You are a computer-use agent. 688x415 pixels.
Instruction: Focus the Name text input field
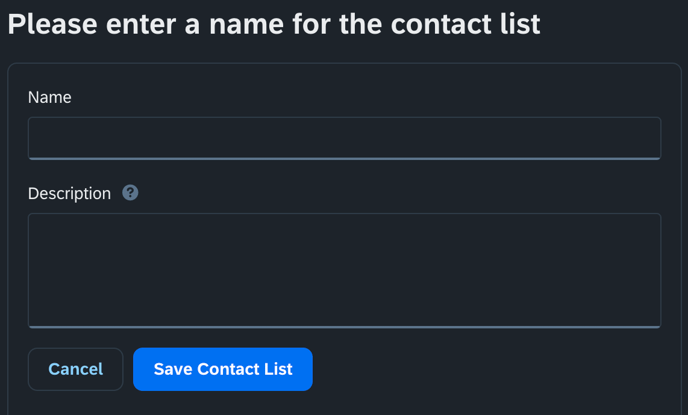click(344, 138)
